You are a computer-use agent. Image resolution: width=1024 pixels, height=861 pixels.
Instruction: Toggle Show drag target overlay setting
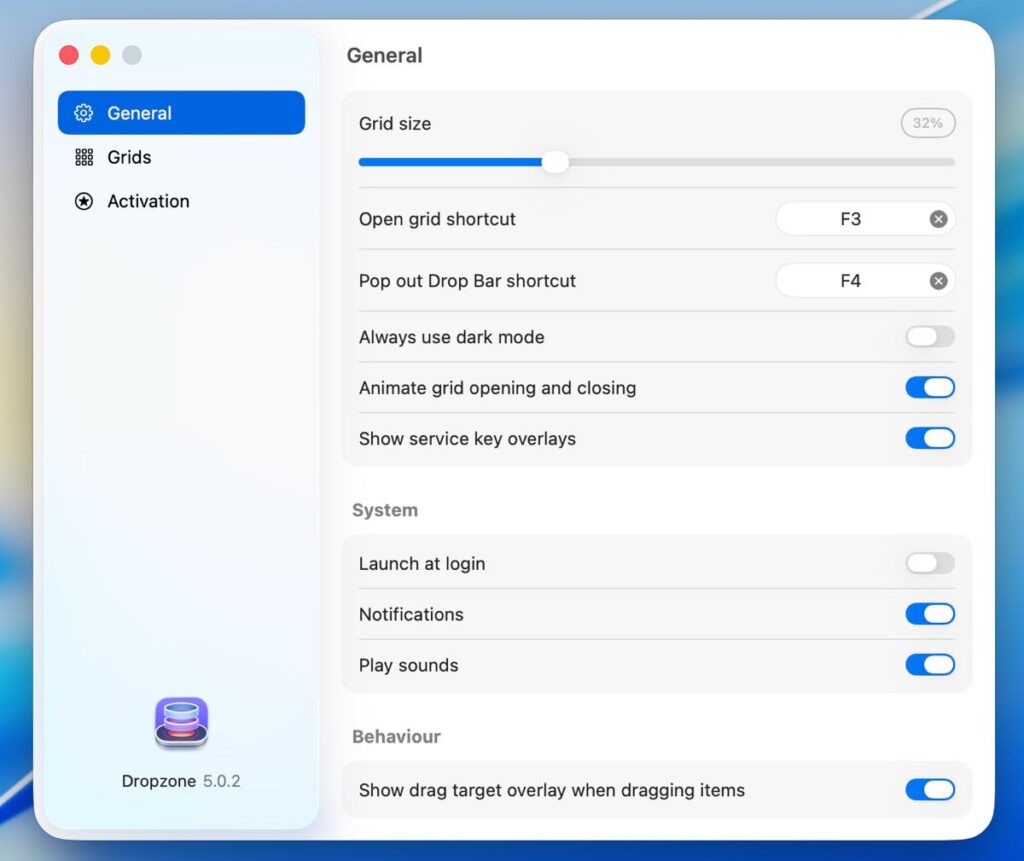click(930, 790)
